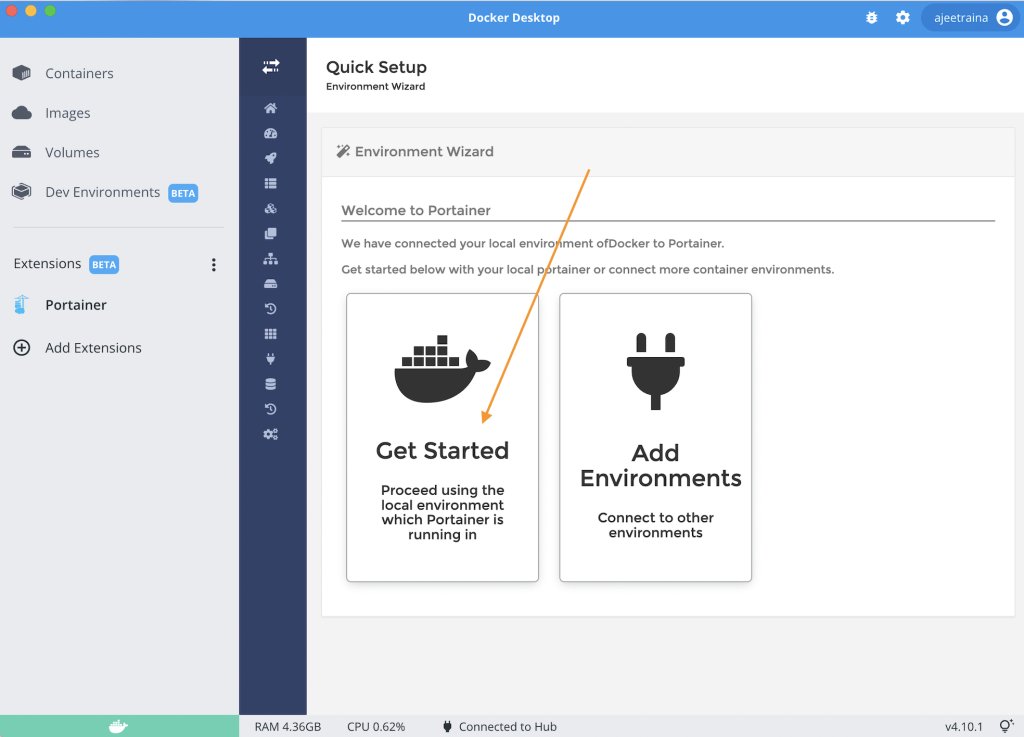Go to Images in Docker Desktop sidebar
The height and width of the screenshot is (737, 1024).
coord(68,113)
